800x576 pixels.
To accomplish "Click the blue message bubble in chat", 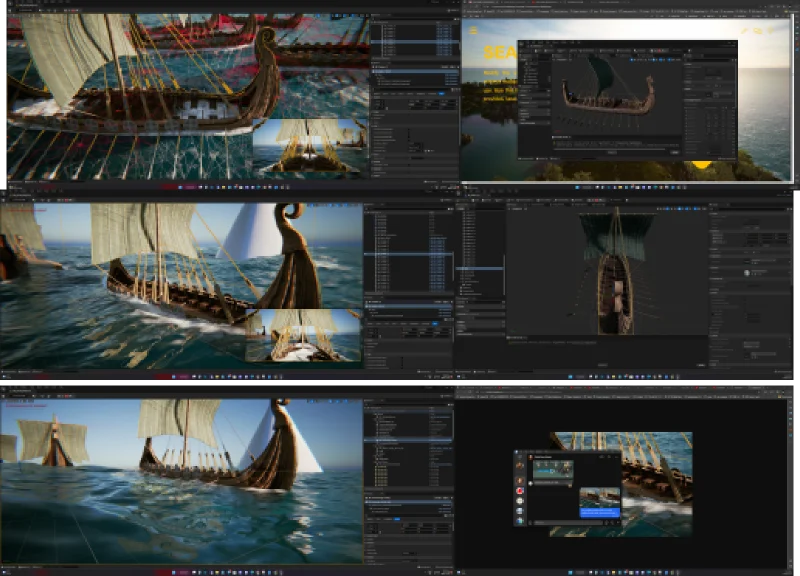I will [600, 512].
